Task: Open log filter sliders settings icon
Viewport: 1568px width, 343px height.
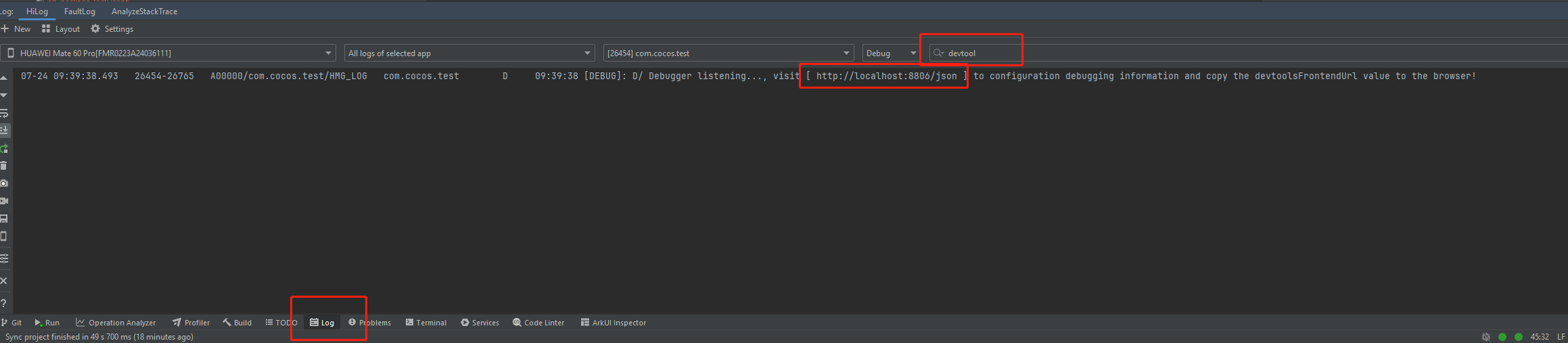Action: pyautogui.click(x=4, y=258)
